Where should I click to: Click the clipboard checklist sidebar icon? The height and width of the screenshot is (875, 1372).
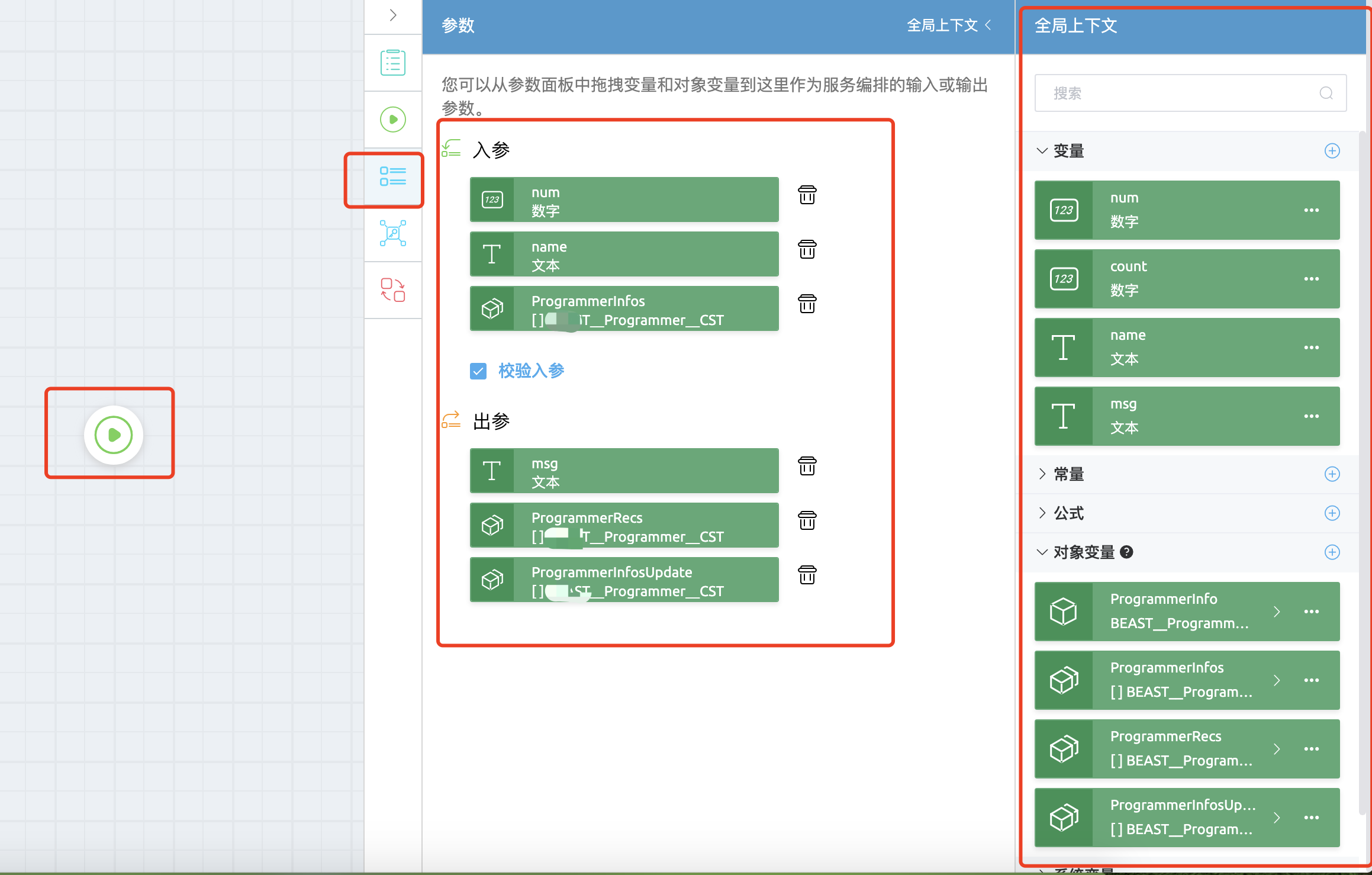coord(392,63)
